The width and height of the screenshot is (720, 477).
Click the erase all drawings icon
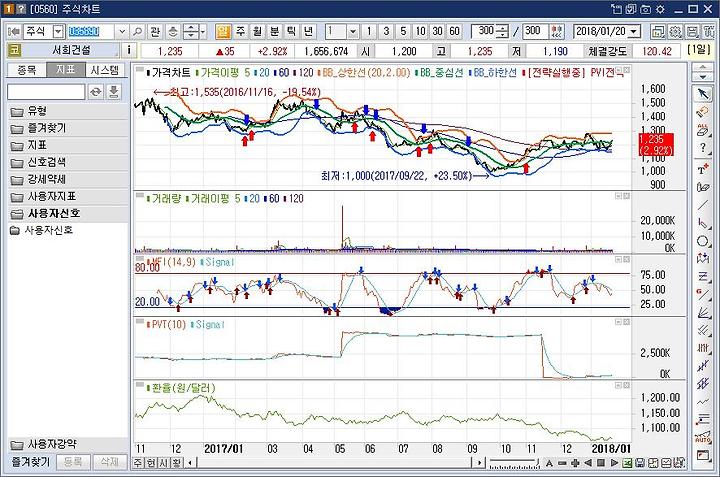click(x=703, y=130)
